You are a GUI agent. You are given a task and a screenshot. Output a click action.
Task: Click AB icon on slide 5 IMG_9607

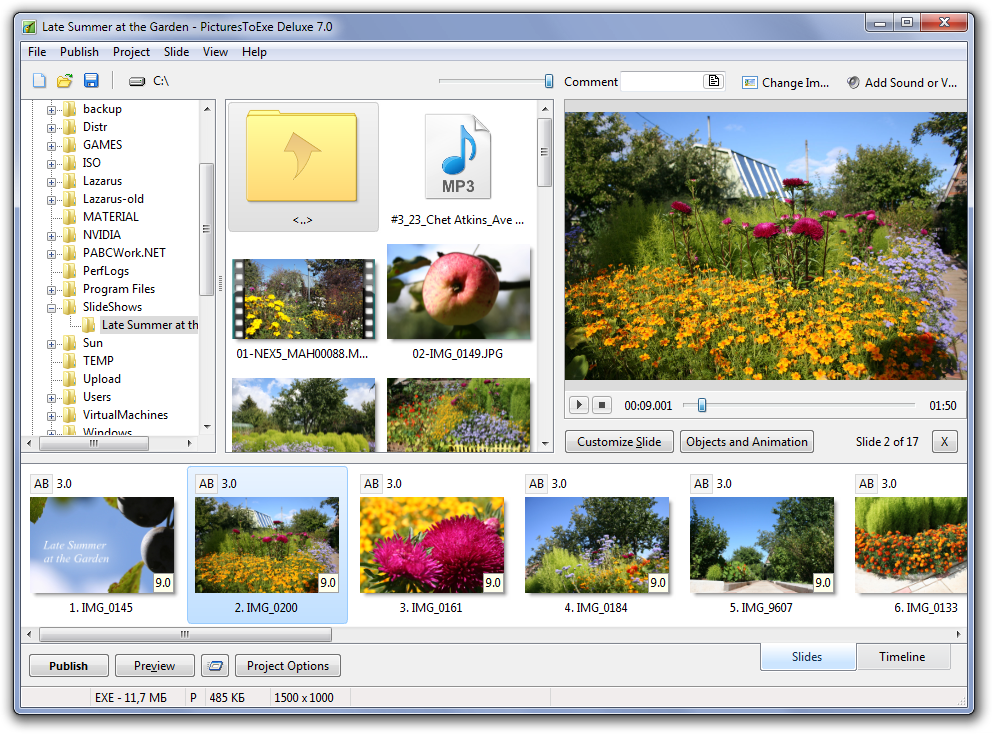(701, 484)
